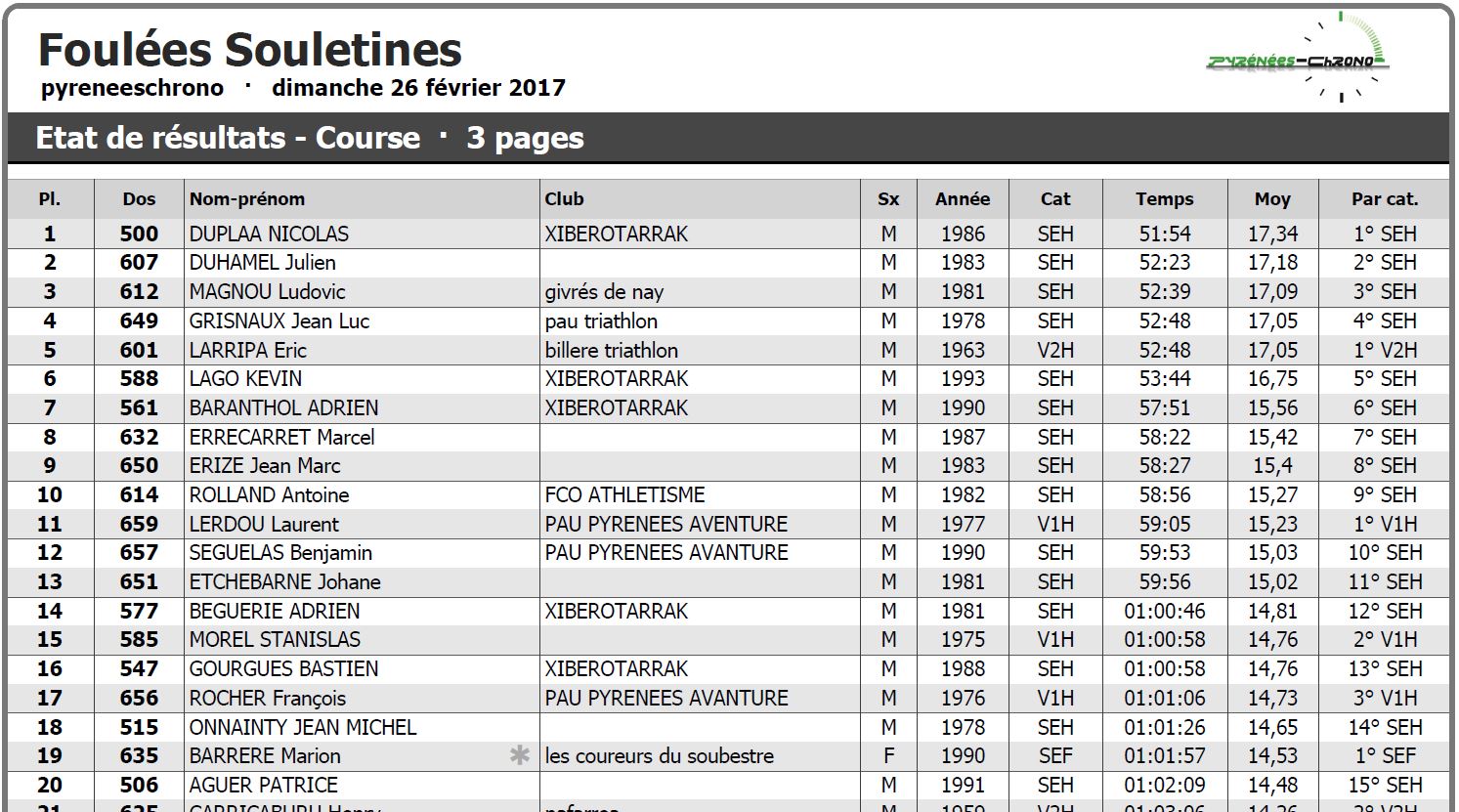This screenshot has width=1459, height=812.
Task: Click the Temps column header
Action: click(x=1164, y=199)
